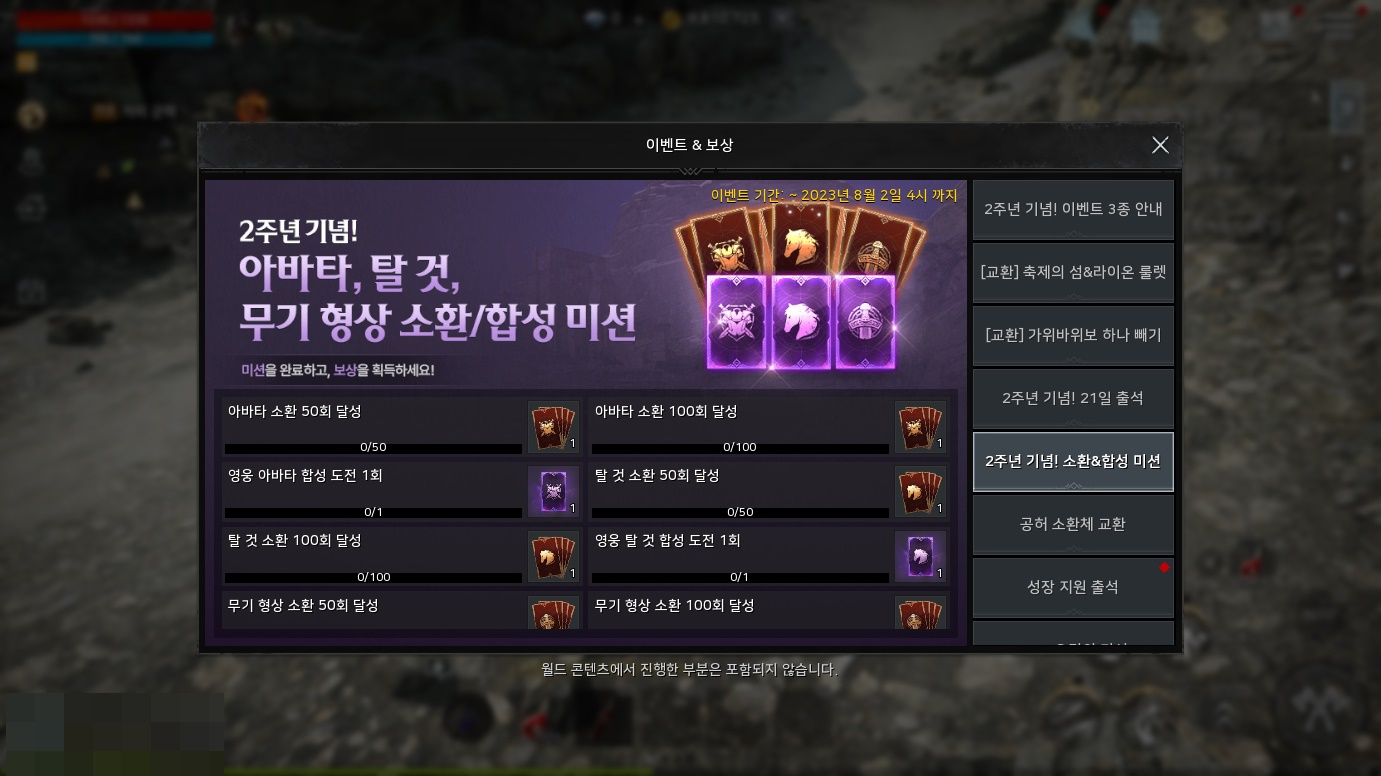Select purple hero mount card reward icon
Viewport: 1381px width, 776px height.
tap(920, 556)
